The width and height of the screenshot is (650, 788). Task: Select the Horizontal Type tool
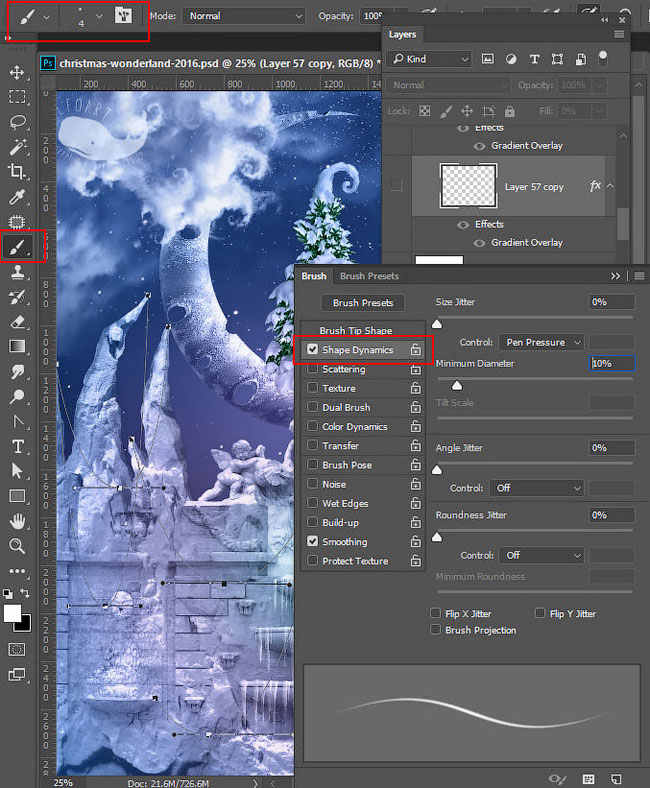pos(18,446)
